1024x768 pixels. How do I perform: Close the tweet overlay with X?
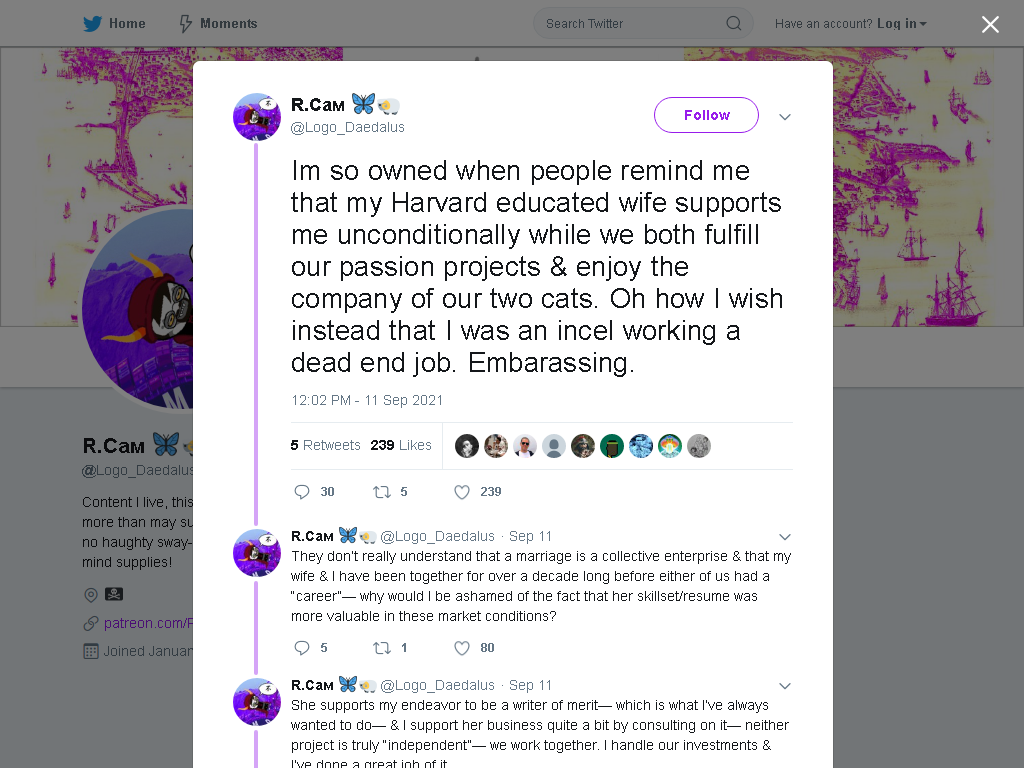pyautogui.click(x=990, y=24)
